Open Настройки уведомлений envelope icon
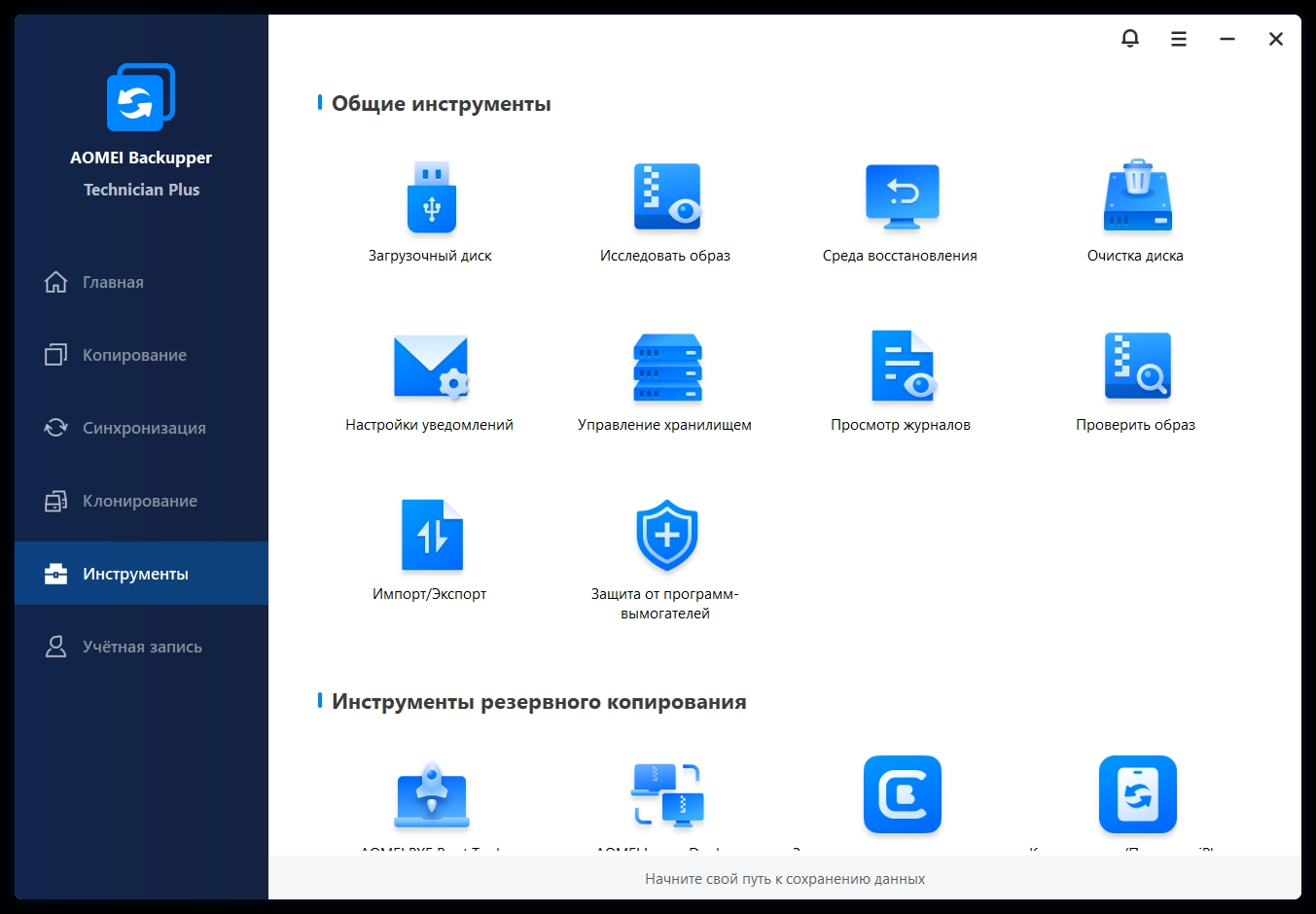 431,367
